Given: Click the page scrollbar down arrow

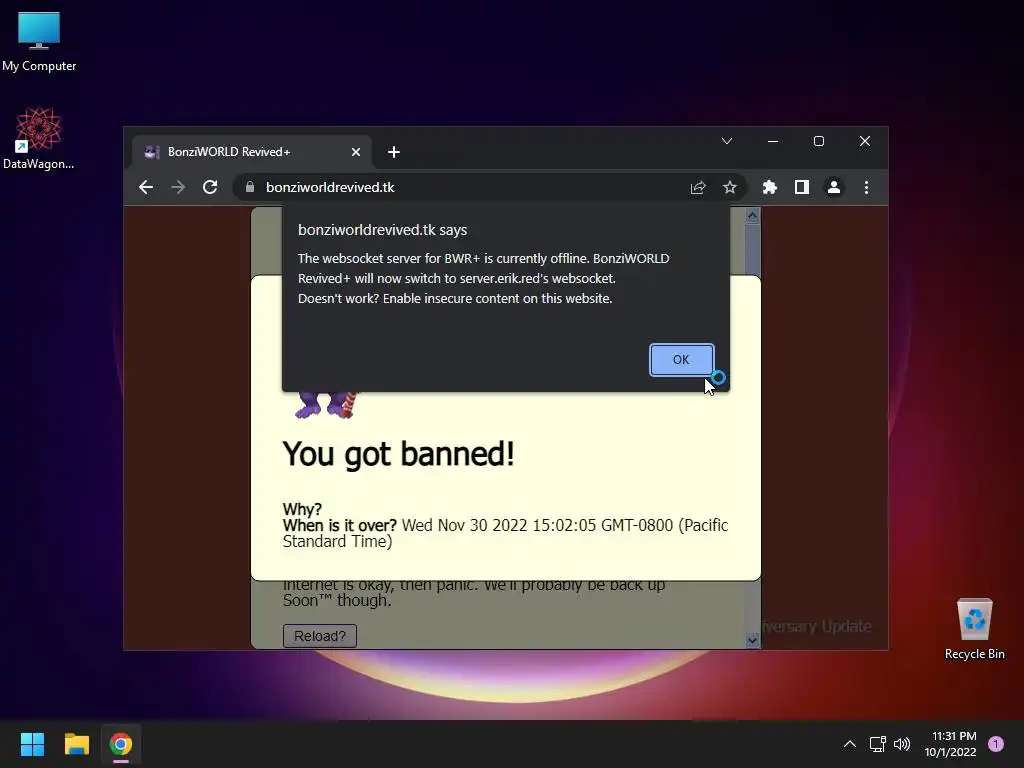Looking at the screenshot, I should [x=752, y=641].
